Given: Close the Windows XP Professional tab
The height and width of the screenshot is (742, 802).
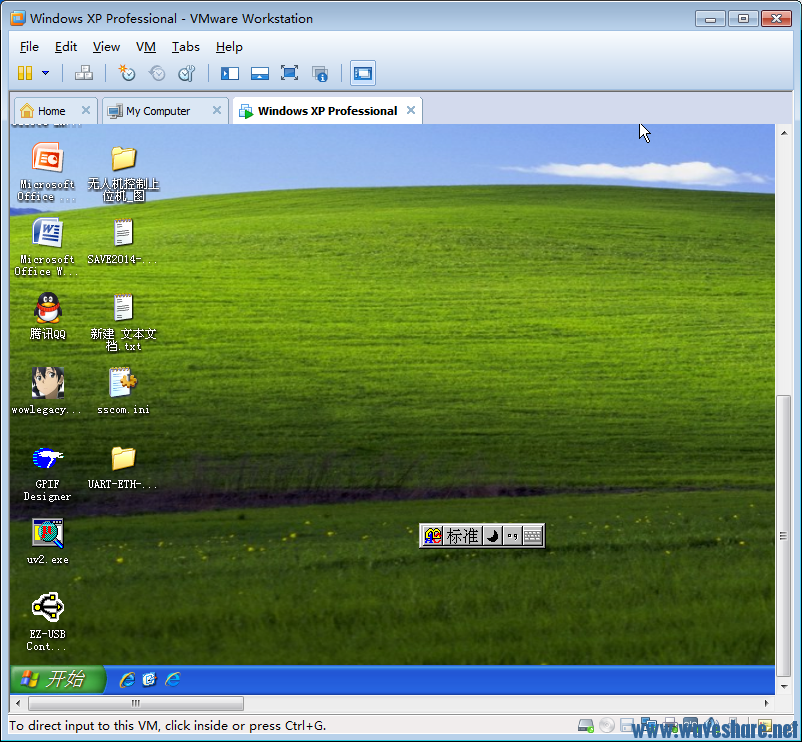Looking at the screenshot, I should tap(411, 110).
